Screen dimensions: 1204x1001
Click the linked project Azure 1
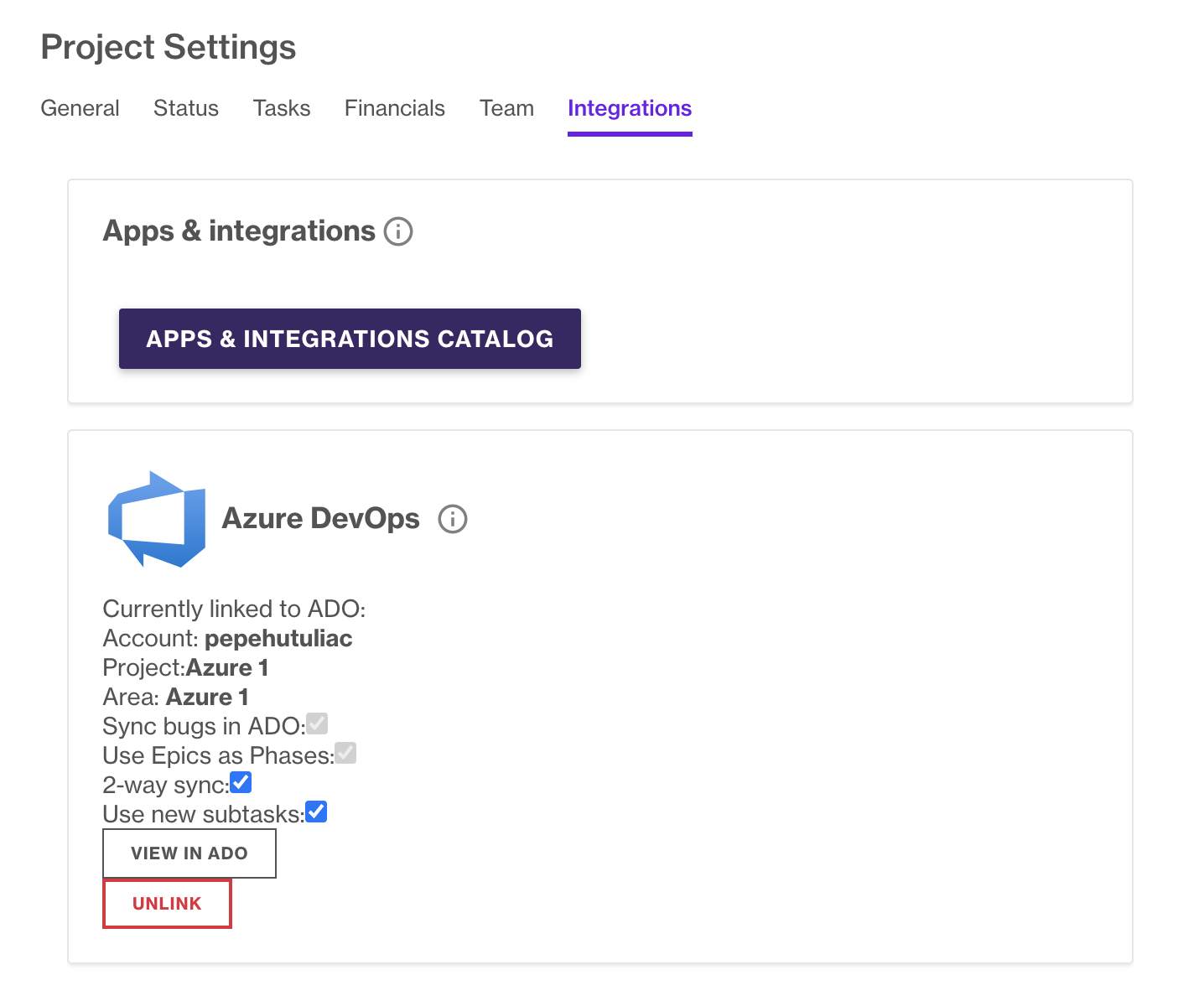click(226, 667)
